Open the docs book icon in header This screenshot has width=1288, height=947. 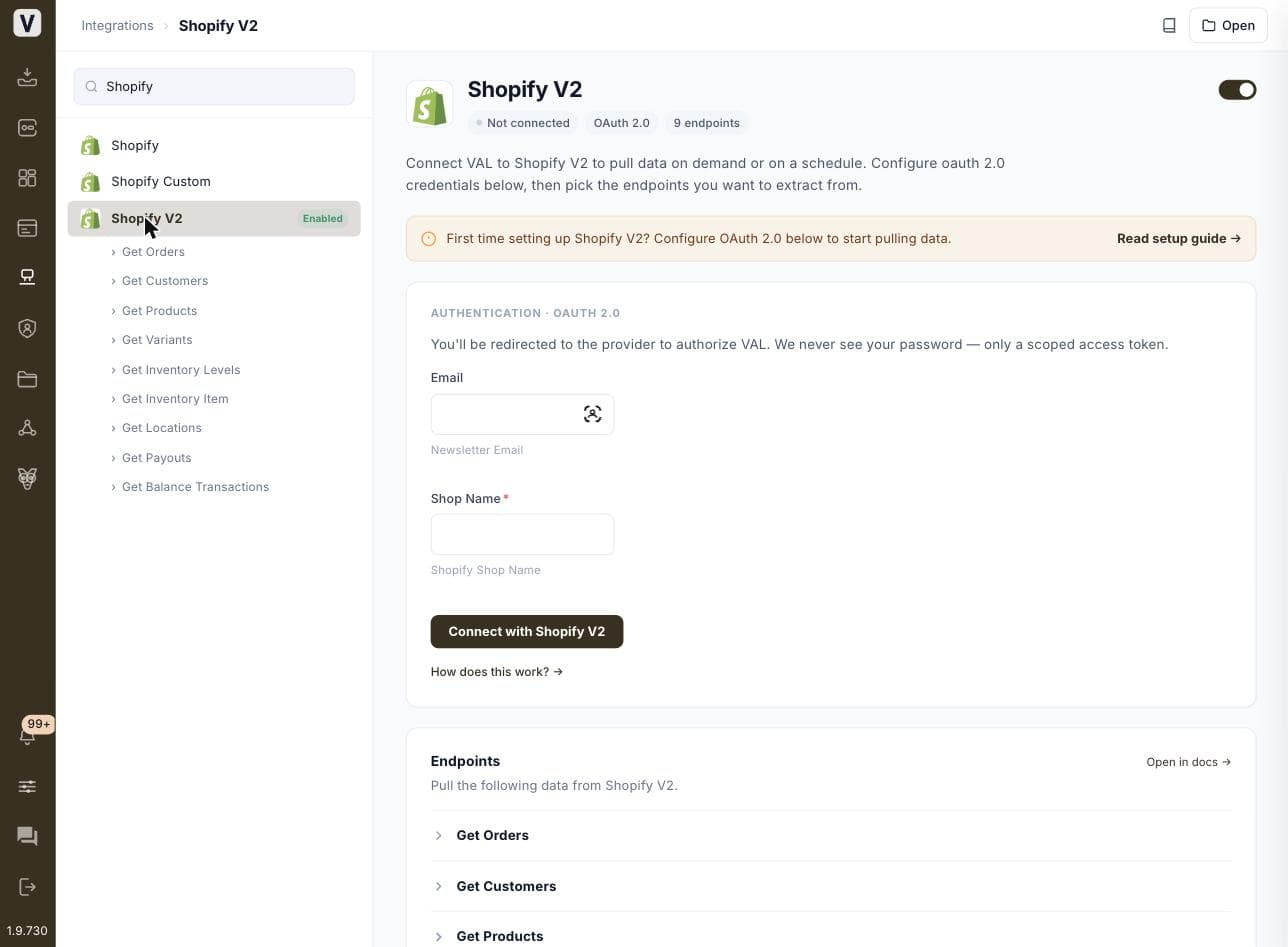click(x=1169, y=26)
